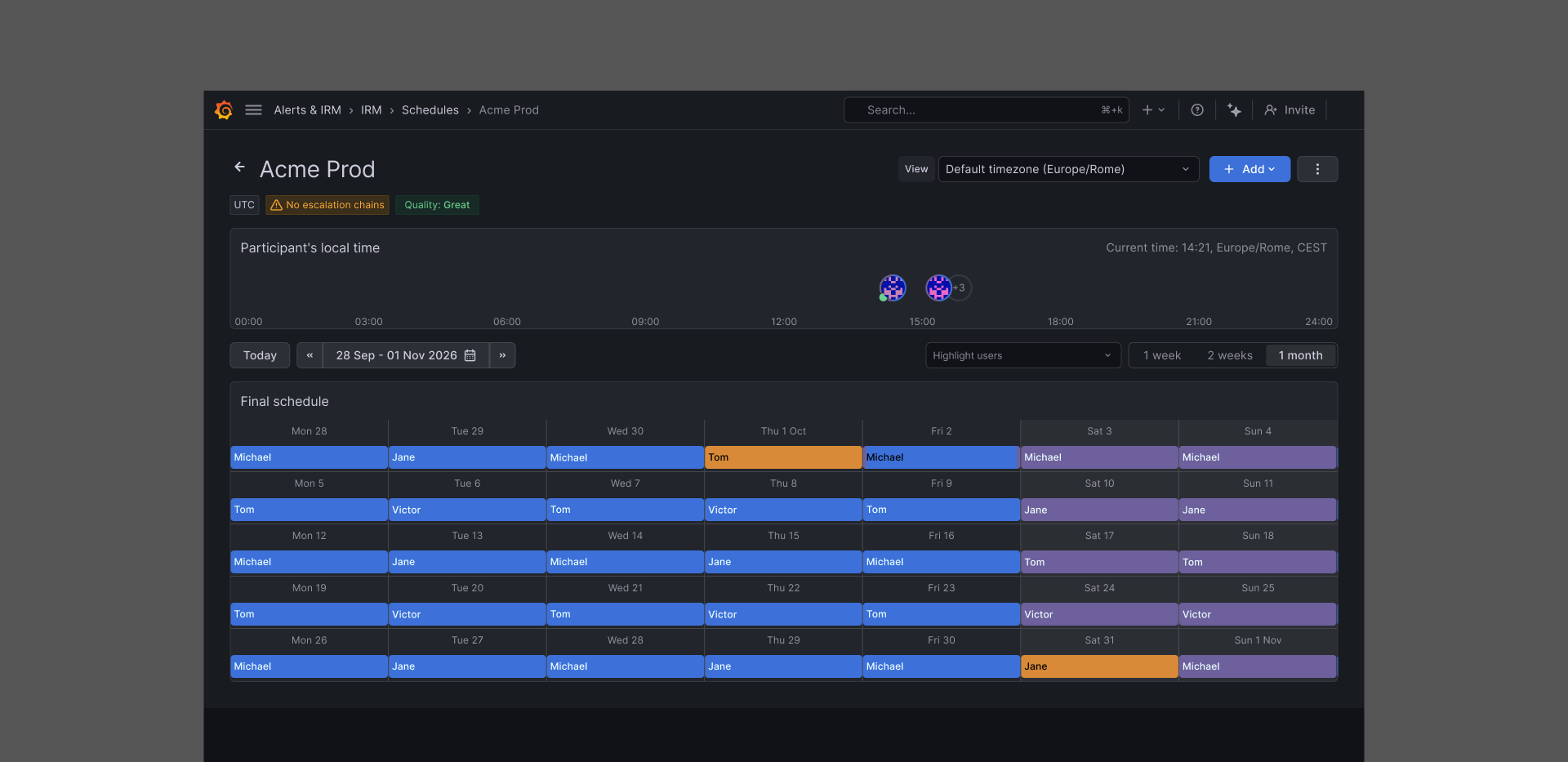The height and width of the screenshot is (762, 1568).
Task: Click the No escalation chains warning badge
Action: pyautogui.click(x=327, y=205)
